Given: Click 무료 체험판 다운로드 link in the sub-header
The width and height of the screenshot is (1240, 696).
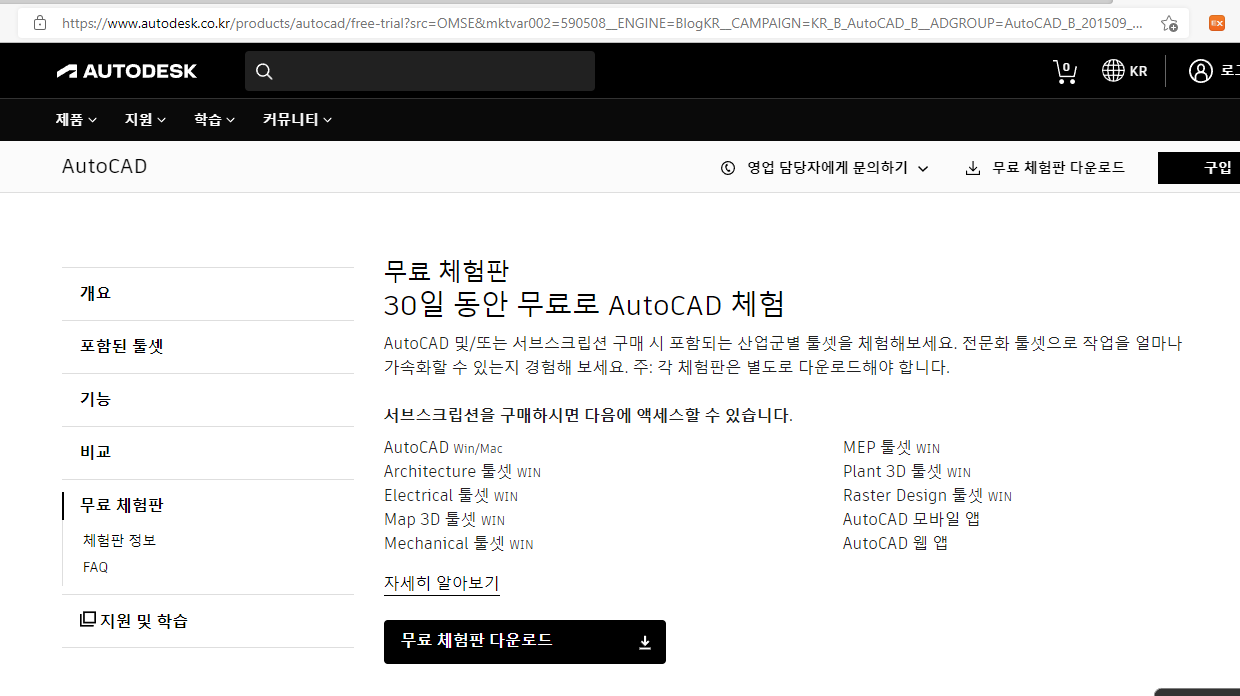Looking at the screenshot, I should point(1045,168).
